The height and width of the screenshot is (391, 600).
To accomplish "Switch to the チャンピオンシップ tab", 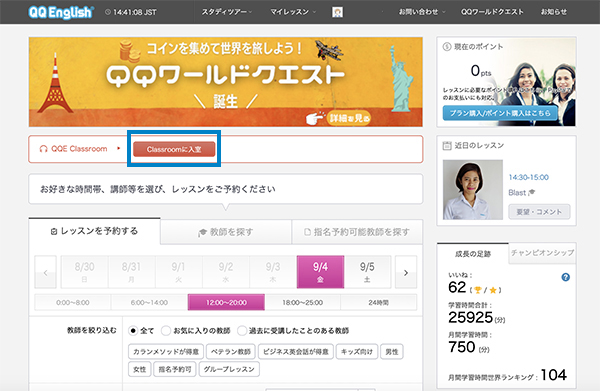I will point(542,253).
